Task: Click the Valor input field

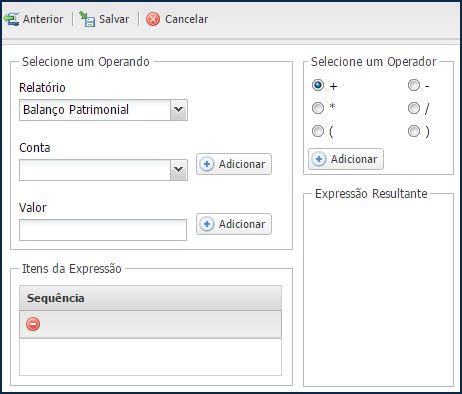Action: pyautogui.click(x=103, y=230)
